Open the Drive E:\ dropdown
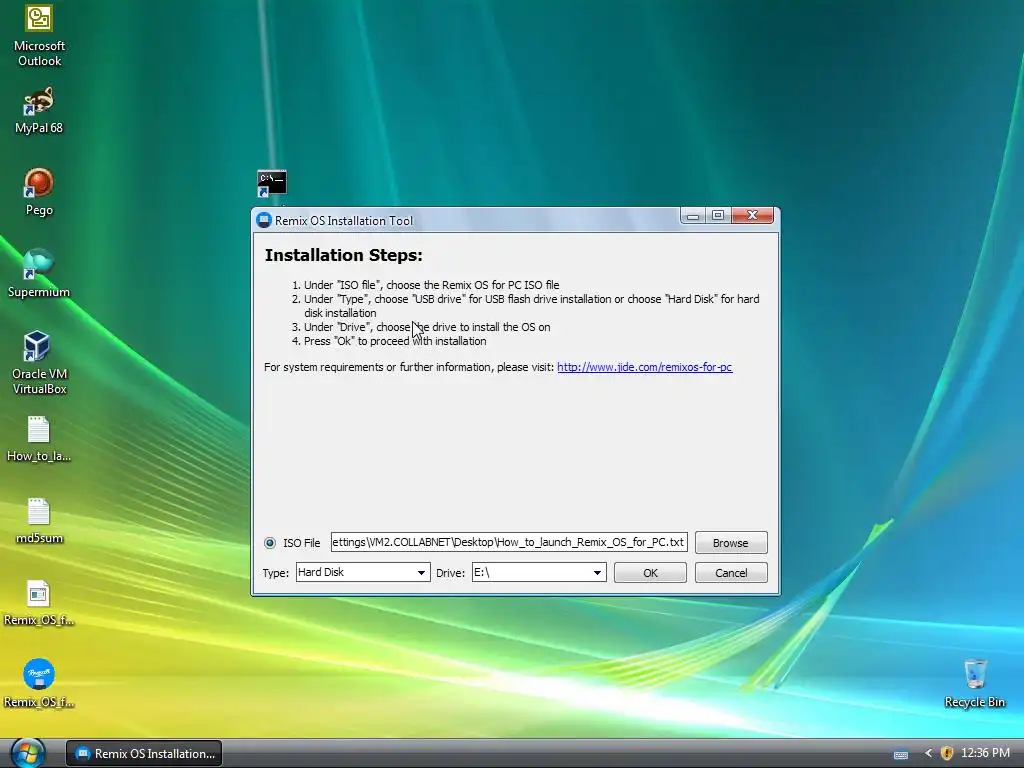This screenshot has width=1024, height=768. click(x=539, y=572)
